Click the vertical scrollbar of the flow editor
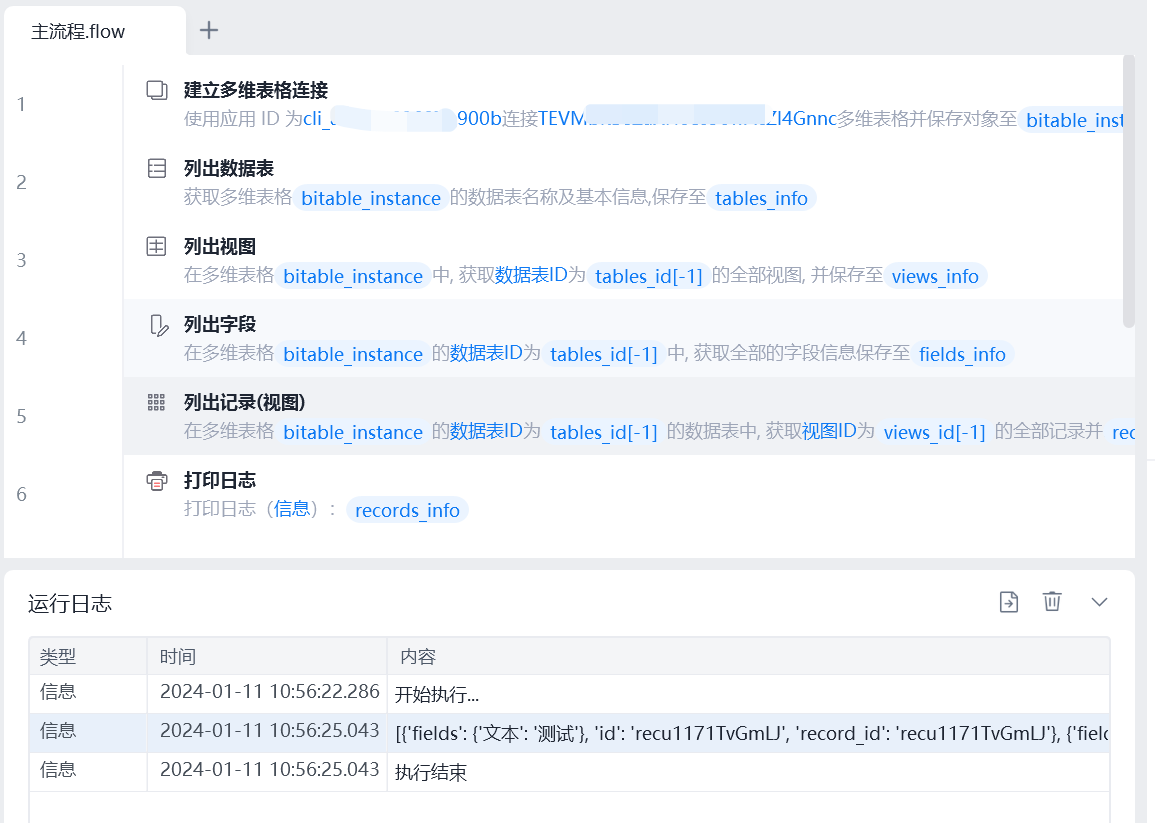Screen dimensions: 1155x823 click(x=1128, y=192)
